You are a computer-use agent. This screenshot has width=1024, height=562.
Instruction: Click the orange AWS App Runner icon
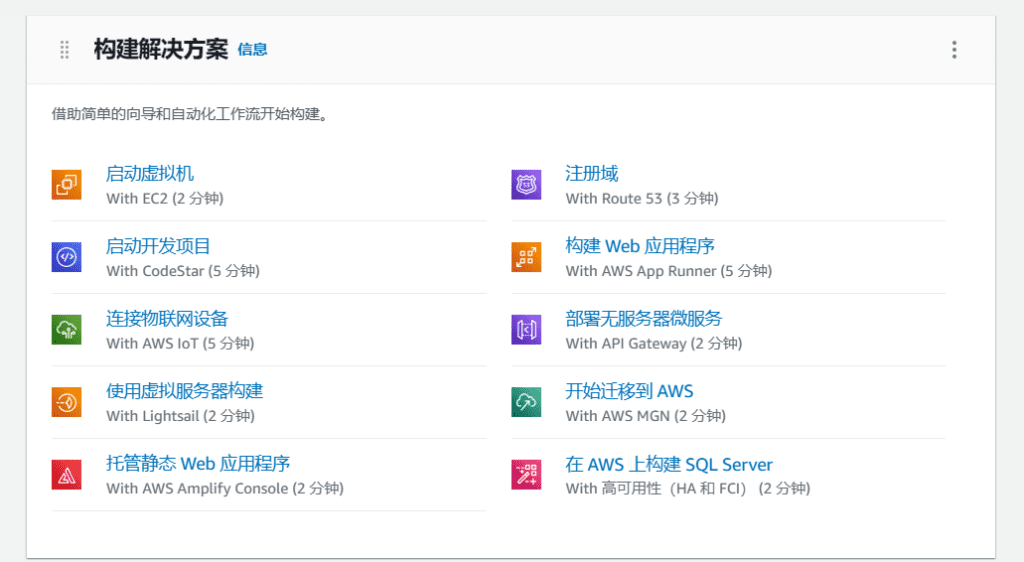point(526,257)
